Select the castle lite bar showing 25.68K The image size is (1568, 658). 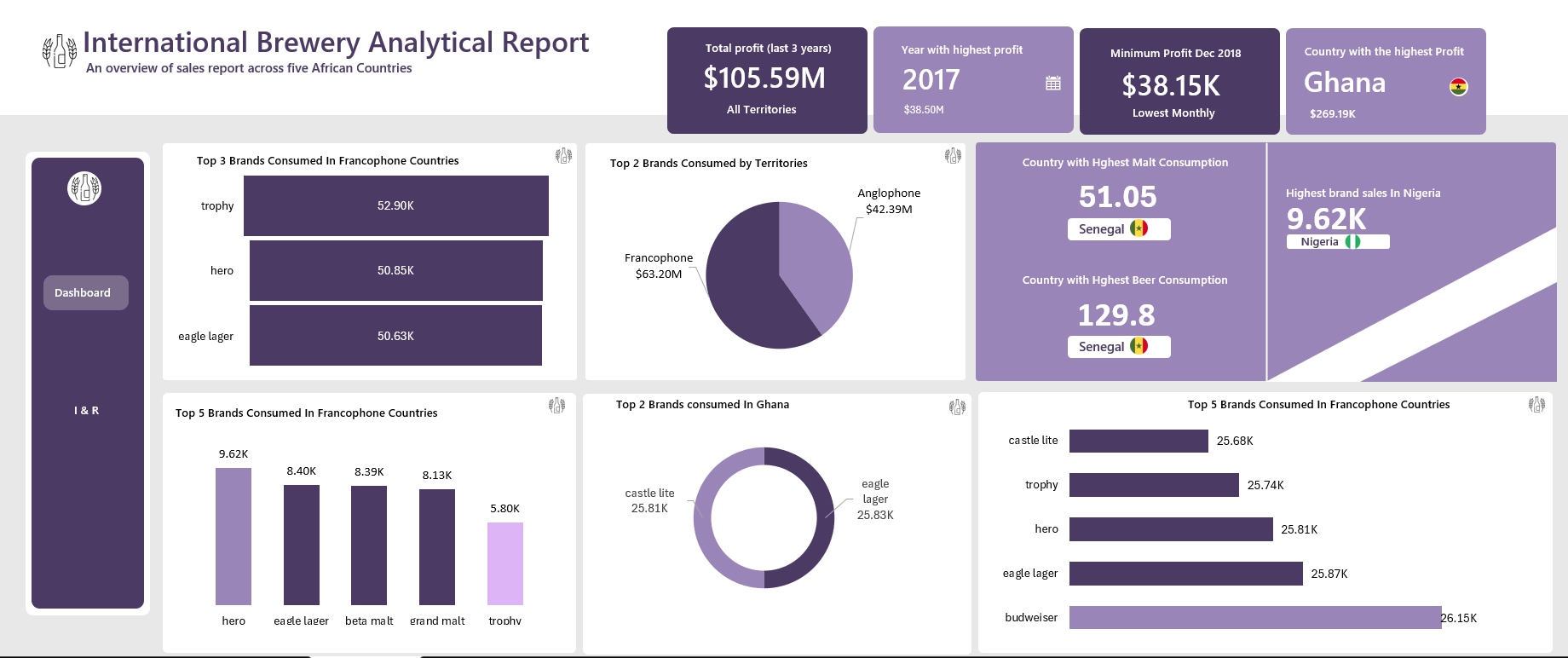1139,441
